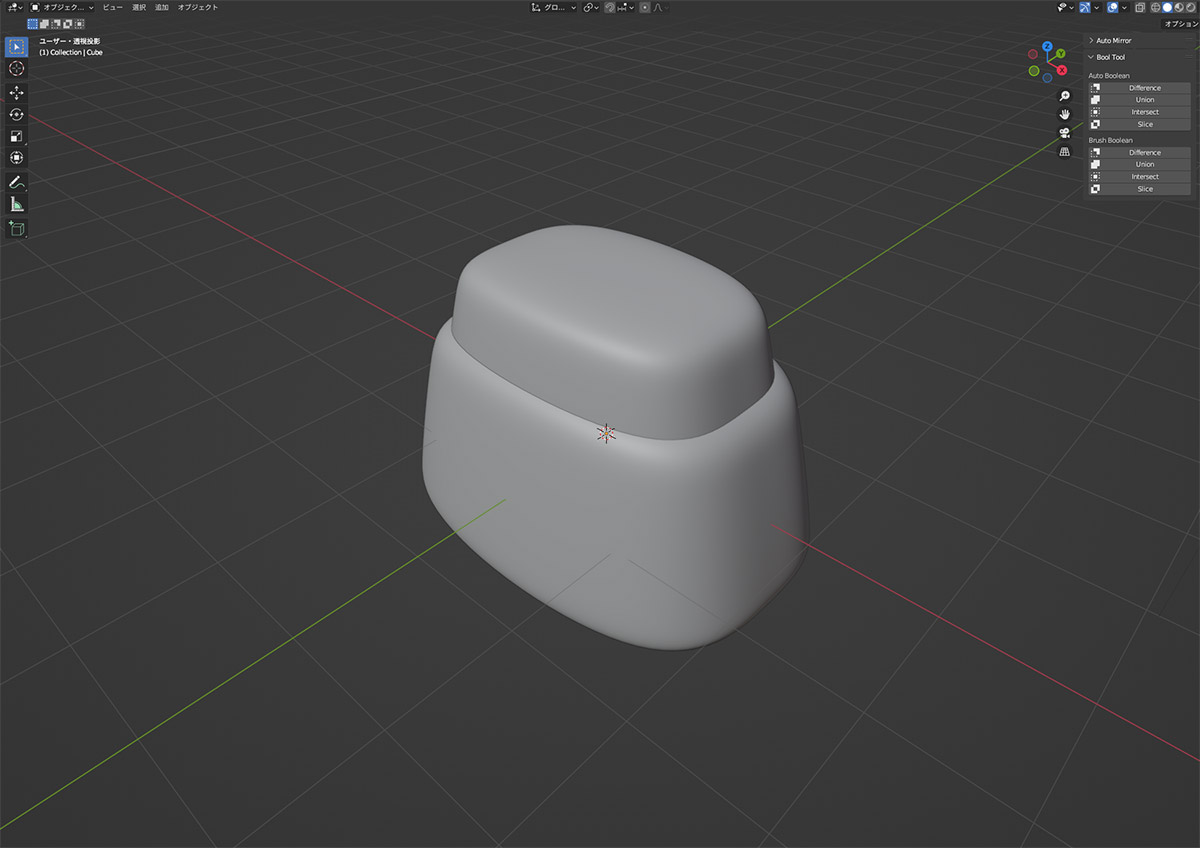Toggle X-ray display in header
This screenshot has height=848, width=1200.
(x=1140, y=7)
